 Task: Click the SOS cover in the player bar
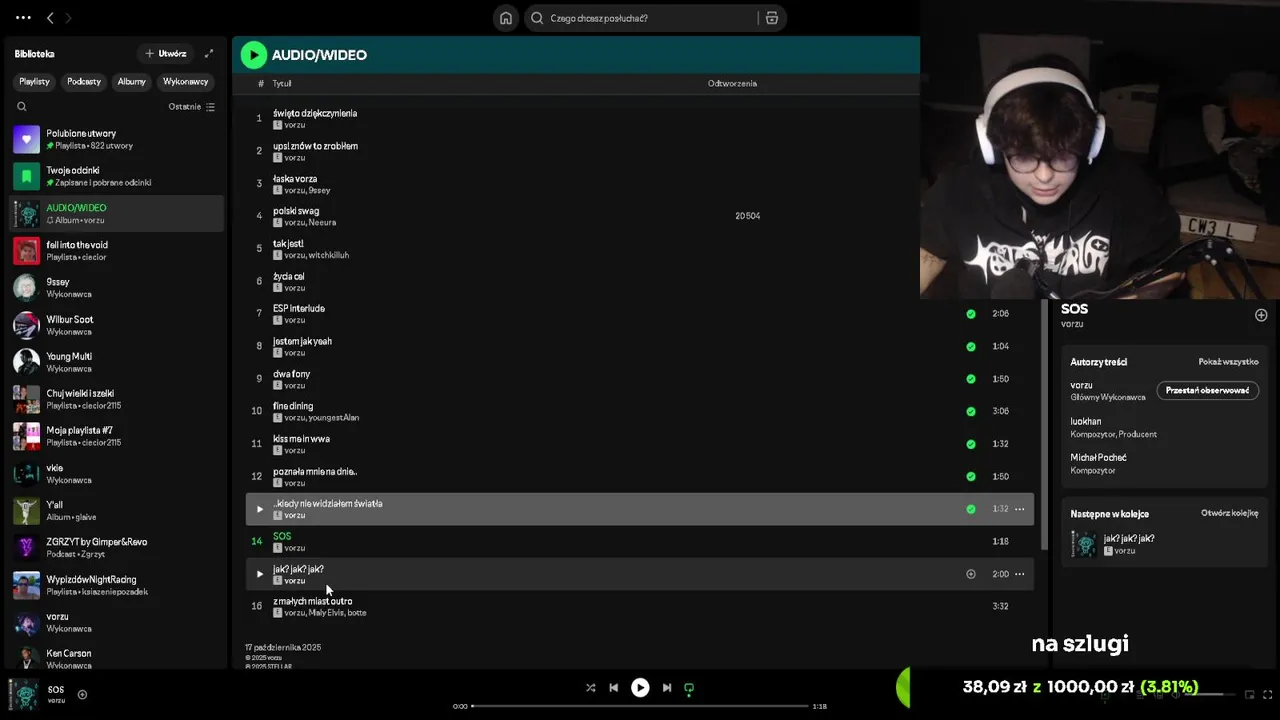point(23,694)
